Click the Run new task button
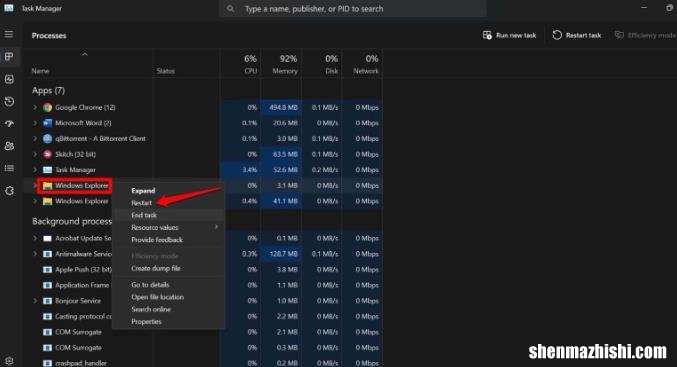 [x=509, y=35]
